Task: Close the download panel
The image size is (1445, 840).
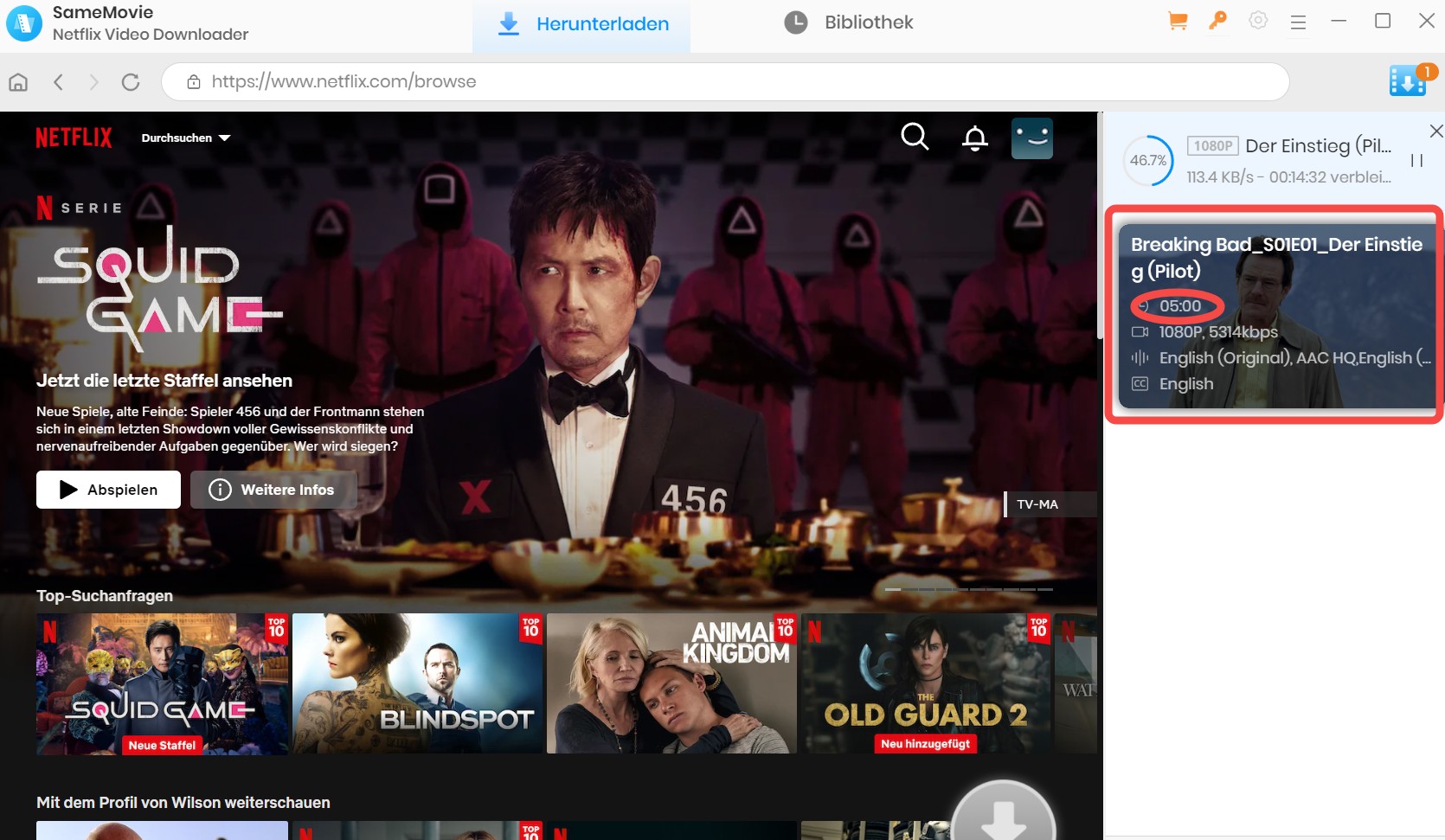Action: coord(1436,131)
